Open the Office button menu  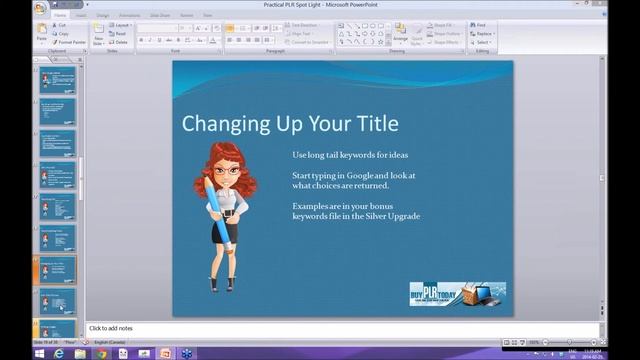[x=40, y=8]
